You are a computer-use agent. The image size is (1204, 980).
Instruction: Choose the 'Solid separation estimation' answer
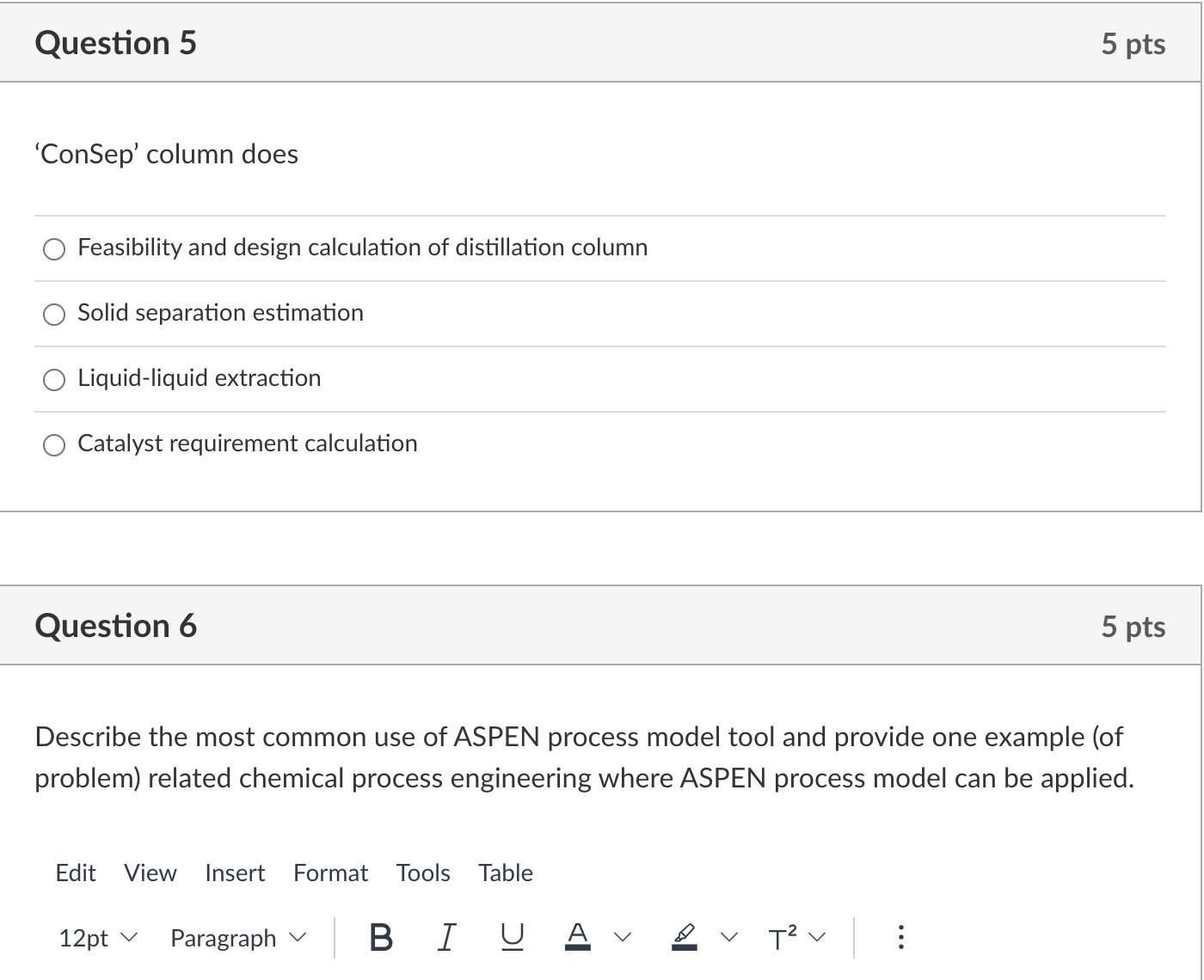(x=54, y=315)
